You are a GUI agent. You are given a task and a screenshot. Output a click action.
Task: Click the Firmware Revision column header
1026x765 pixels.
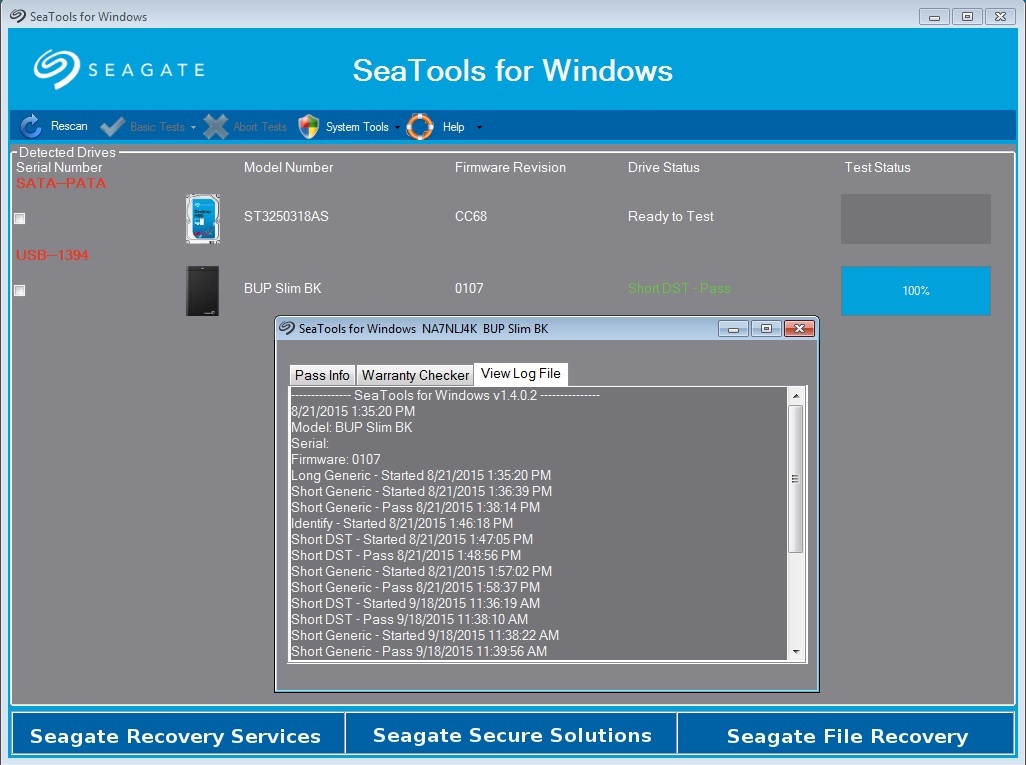pos(510,167)
